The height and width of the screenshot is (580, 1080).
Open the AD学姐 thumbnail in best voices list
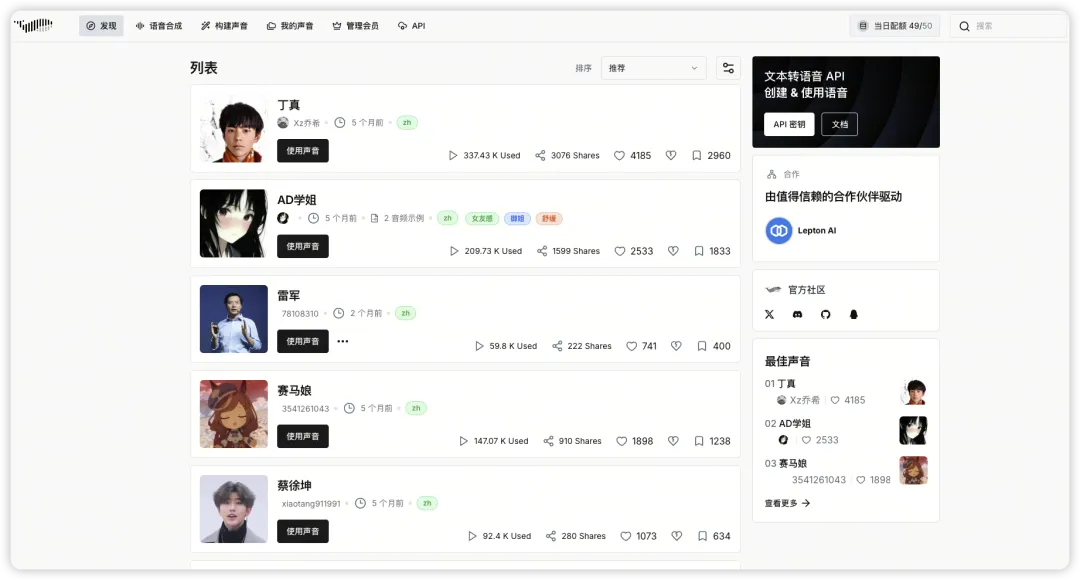point(913,431)
